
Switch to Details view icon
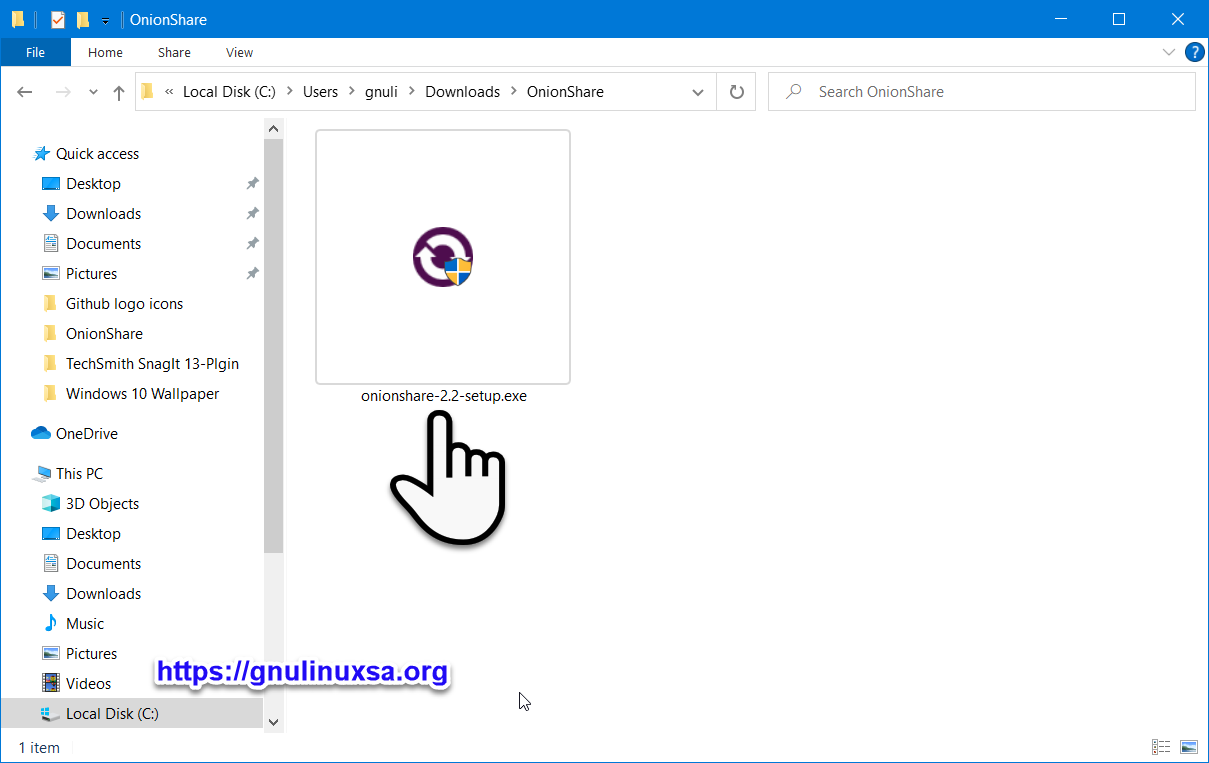pos(1161,747)
